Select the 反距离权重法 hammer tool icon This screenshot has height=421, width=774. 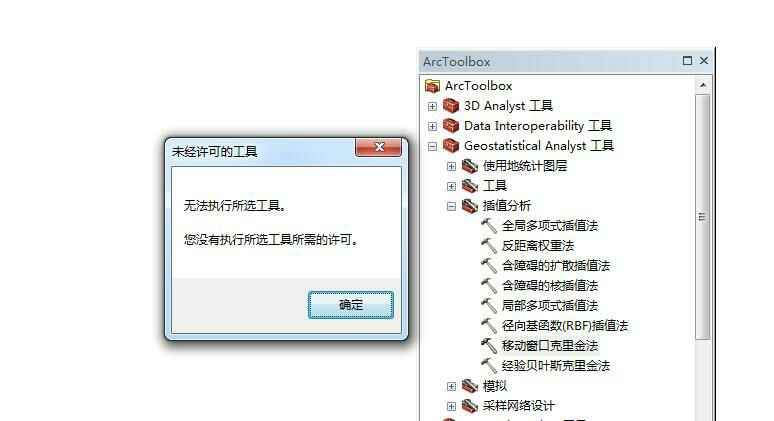tap(489, 246)
